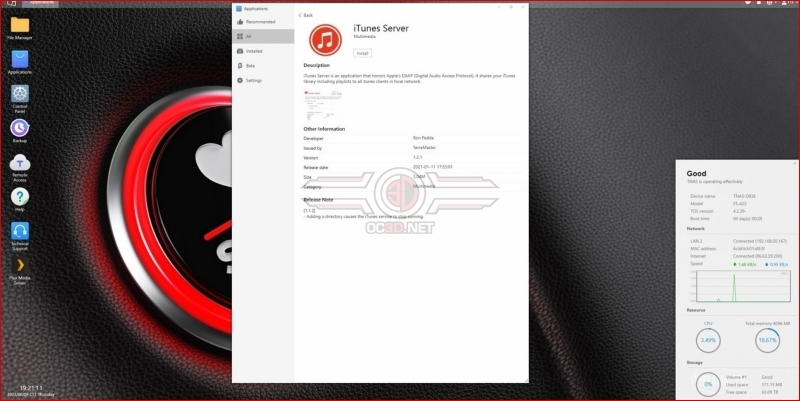Click the version value 1.2.1

tap(417, 158)
